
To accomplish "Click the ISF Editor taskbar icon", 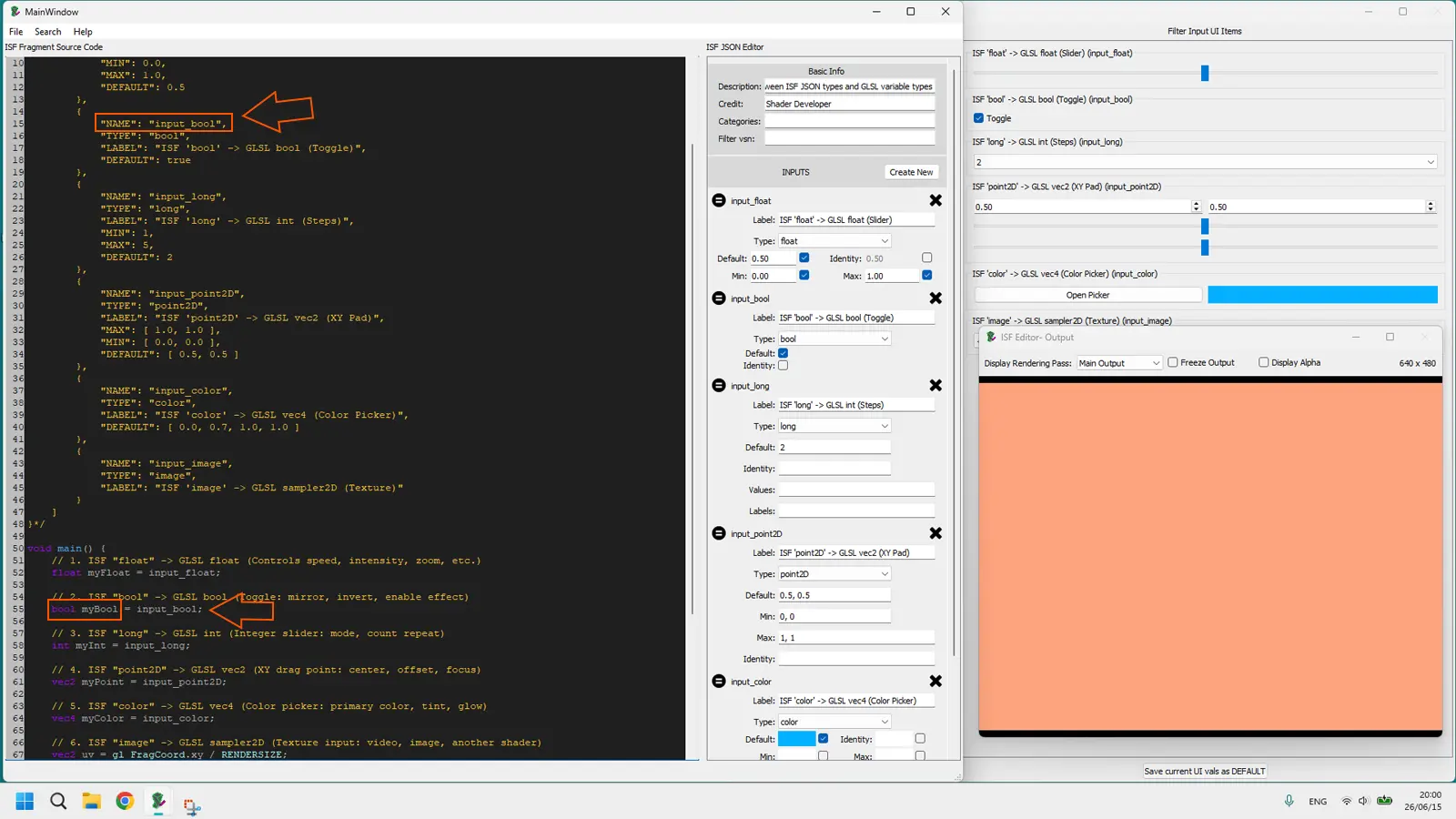I will click(158, 801).
